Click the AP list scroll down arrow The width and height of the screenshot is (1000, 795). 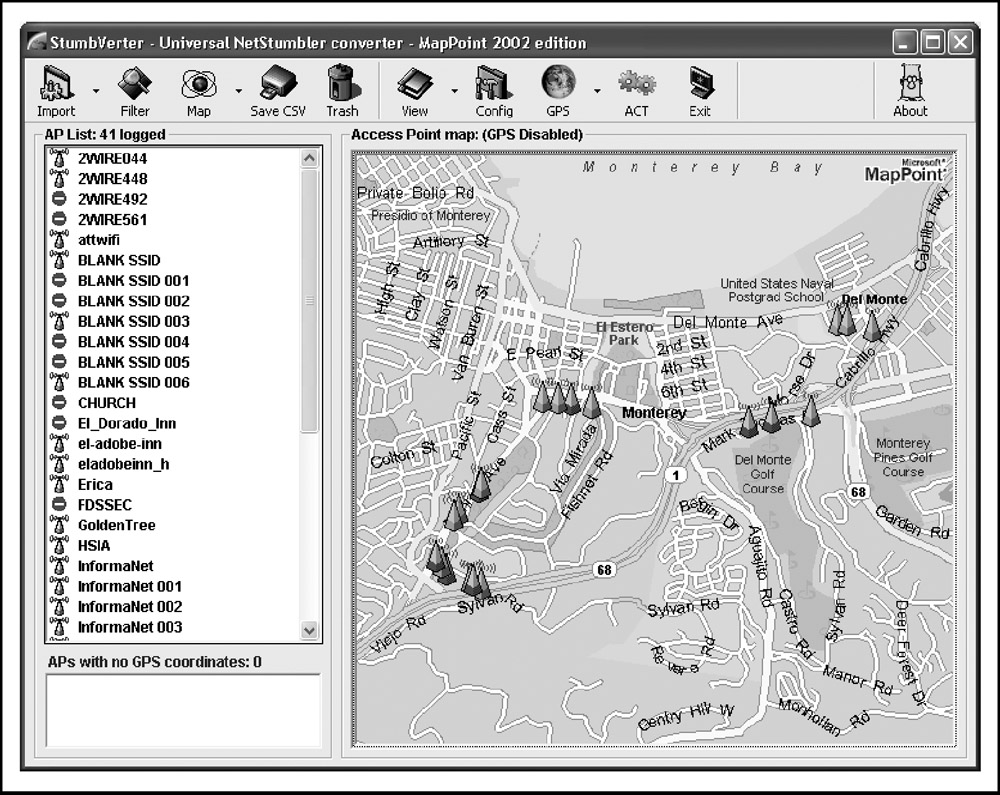[x=309, y=631]
